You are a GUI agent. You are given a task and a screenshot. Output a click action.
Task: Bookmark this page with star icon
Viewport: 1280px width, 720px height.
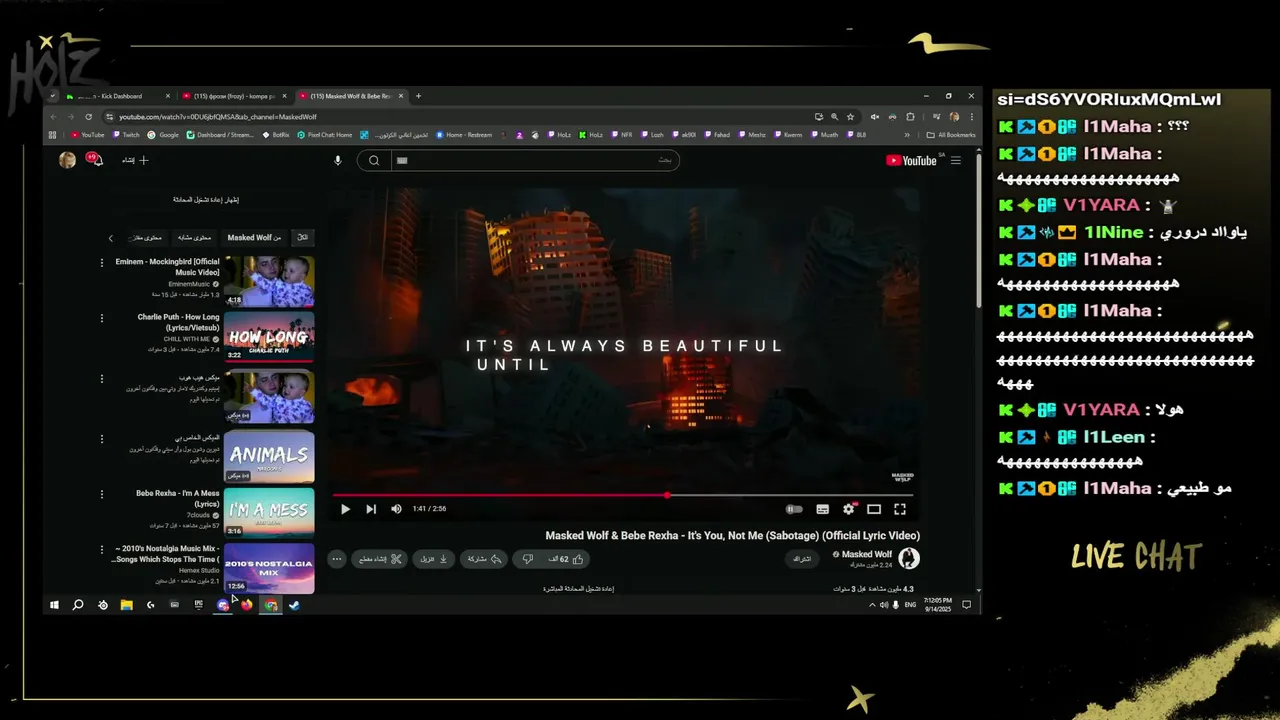(851, 116)
